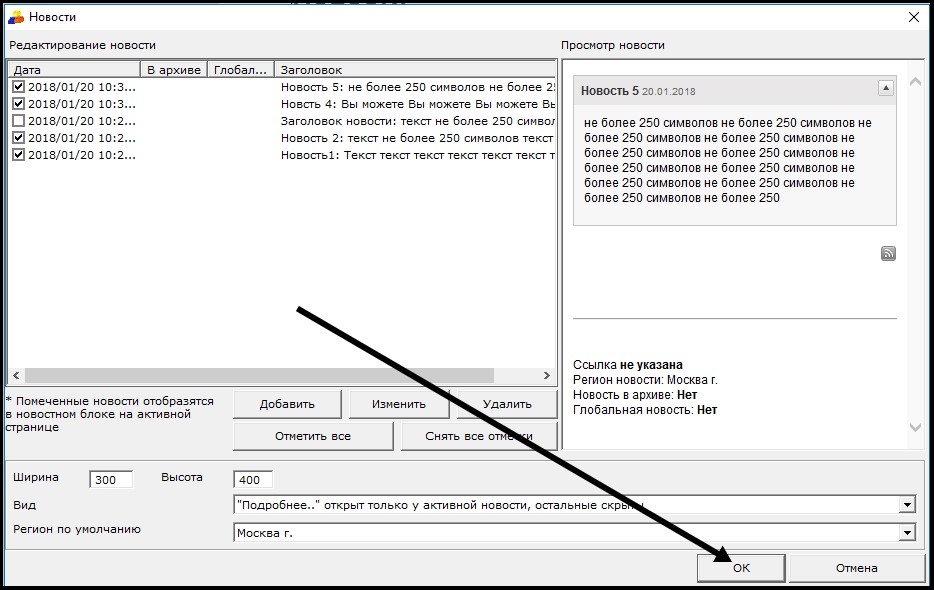
Task: Click the Изменить button
Action: [399, 404]
